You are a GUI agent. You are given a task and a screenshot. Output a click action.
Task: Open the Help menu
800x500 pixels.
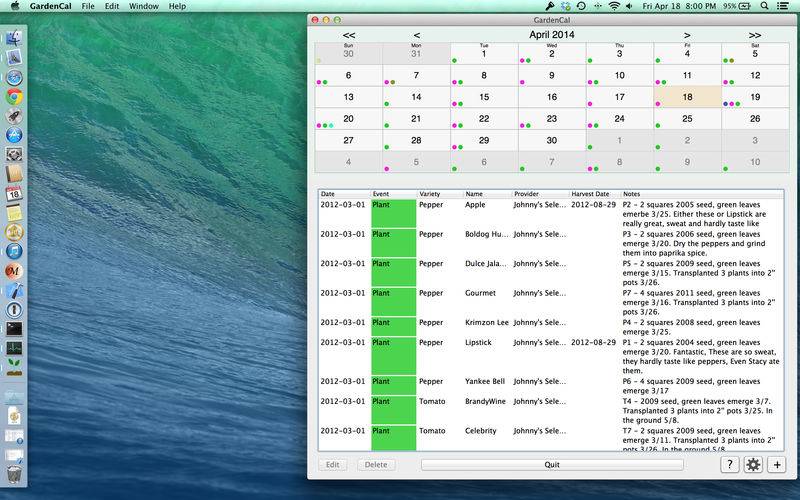click(177, 6)
